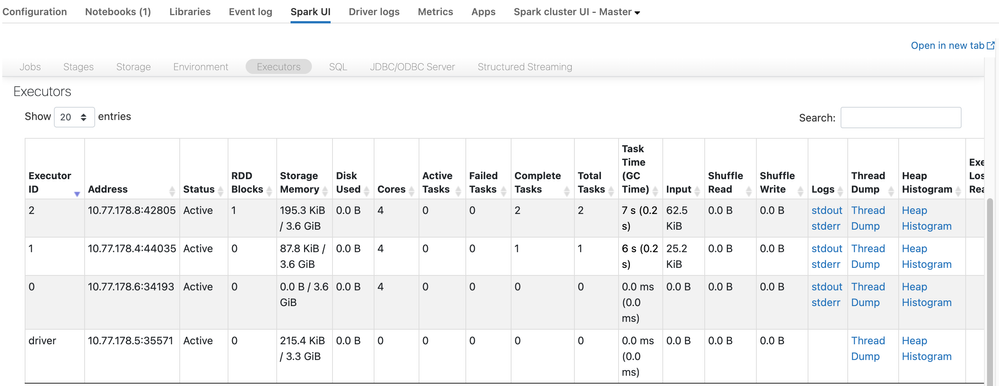Viewport: 999px width, 386px height.
Task: Switch to the Metrics tab
Action: (x=435, y=11)
